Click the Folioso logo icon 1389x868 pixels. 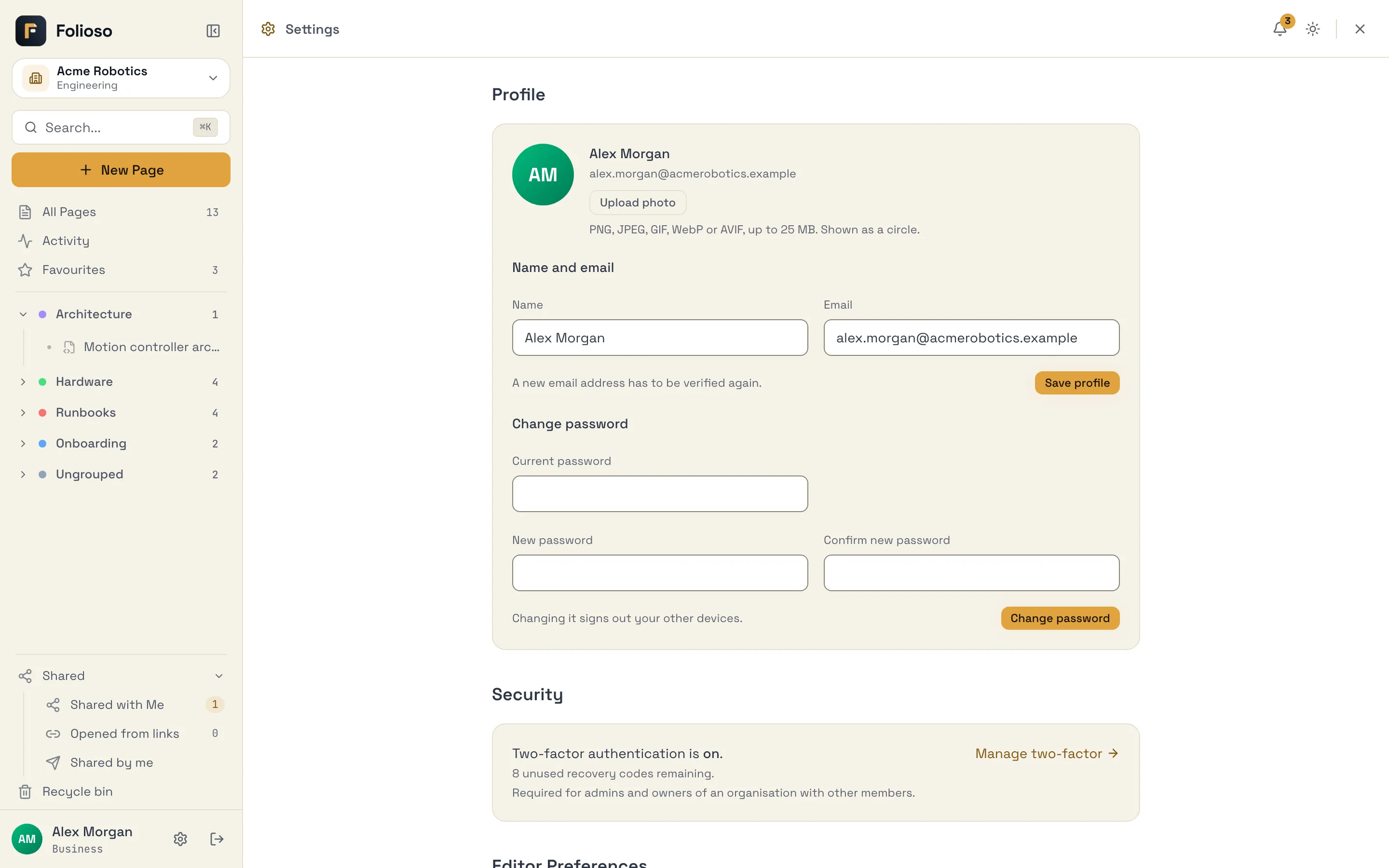click(31, 30)
